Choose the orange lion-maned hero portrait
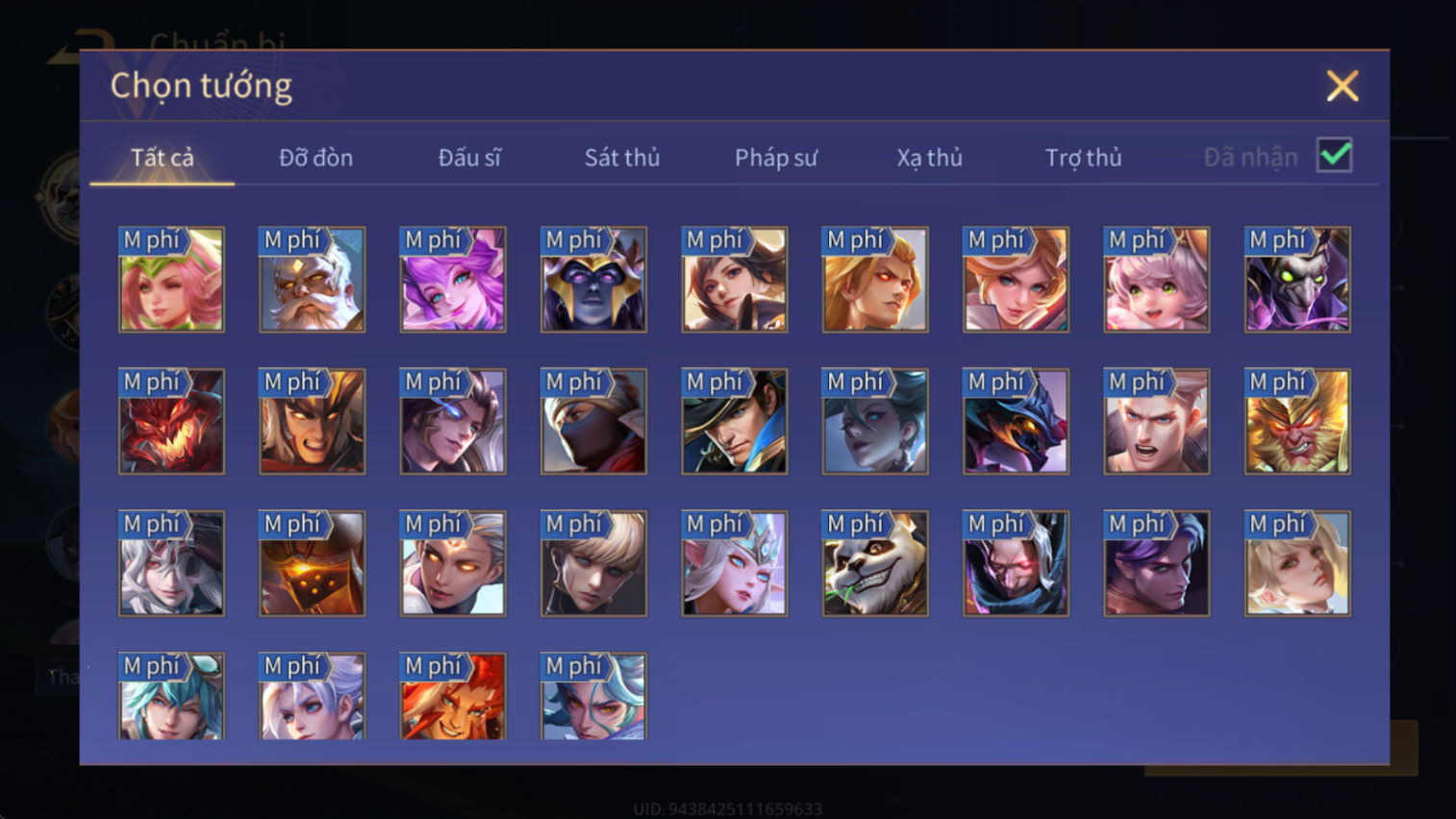1456x819 pixels. point(453,696)
